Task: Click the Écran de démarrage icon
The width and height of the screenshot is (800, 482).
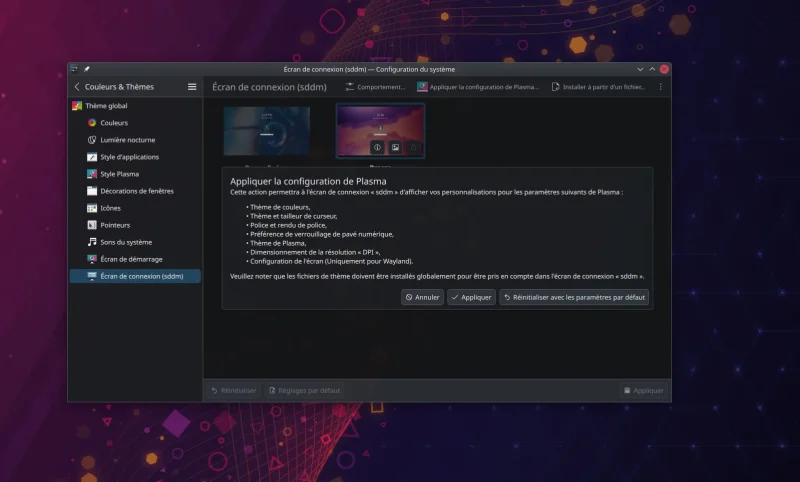Action: pos(92,259)
